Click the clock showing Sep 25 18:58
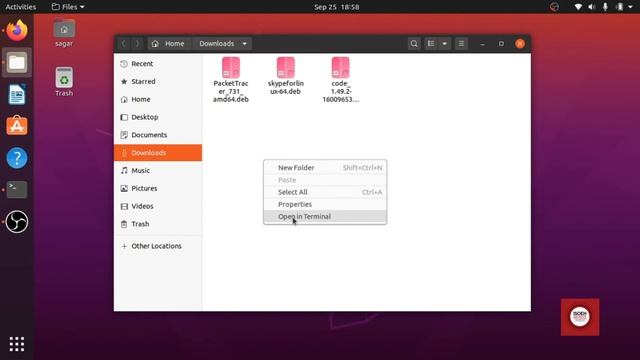The height and width of the screenshot is (360, 640). pyautogui.click(x=336, y=7)
